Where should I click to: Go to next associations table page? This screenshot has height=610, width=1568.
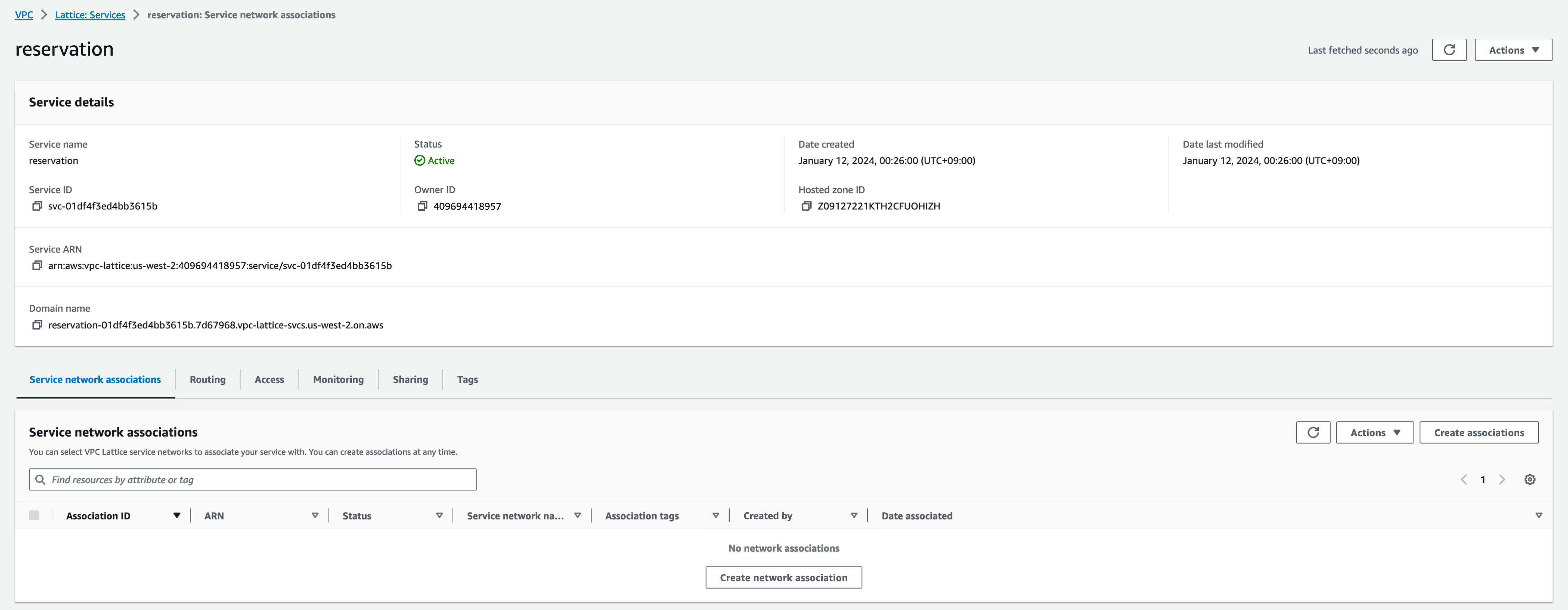[1502, 480]
